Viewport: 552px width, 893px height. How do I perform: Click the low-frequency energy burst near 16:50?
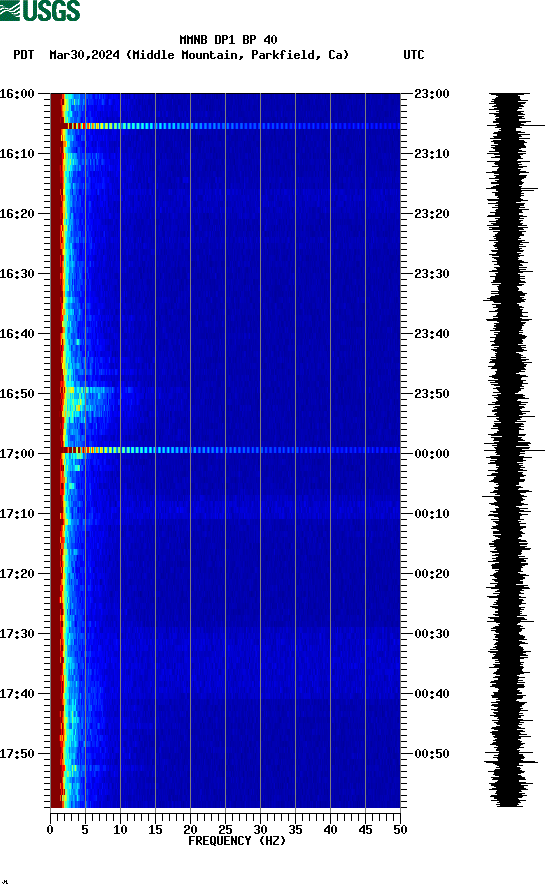(91, 402)
